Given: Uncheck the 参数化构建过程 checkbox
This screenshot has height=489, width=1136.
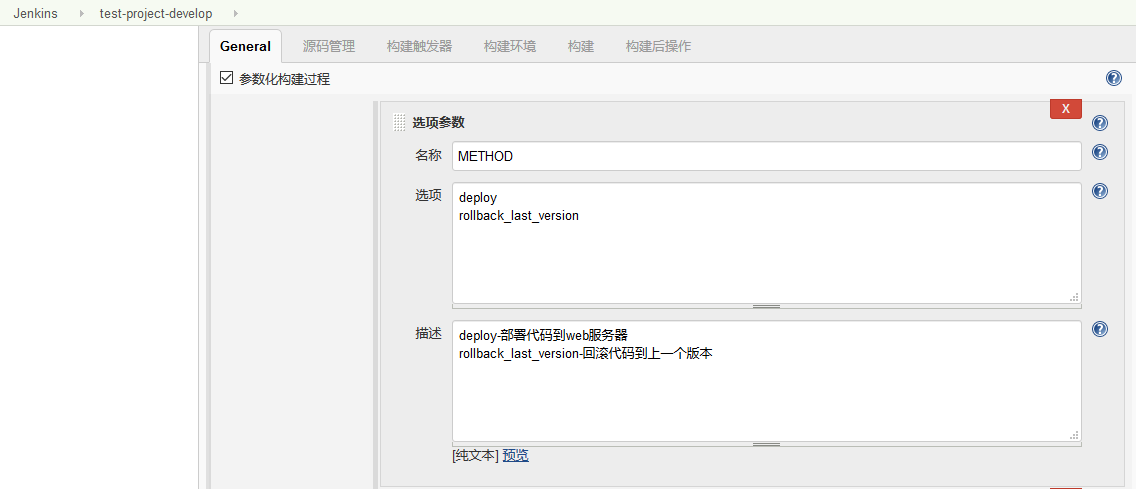Looking at the screenshot, I should pyautogui.click(x=226, y=77).
